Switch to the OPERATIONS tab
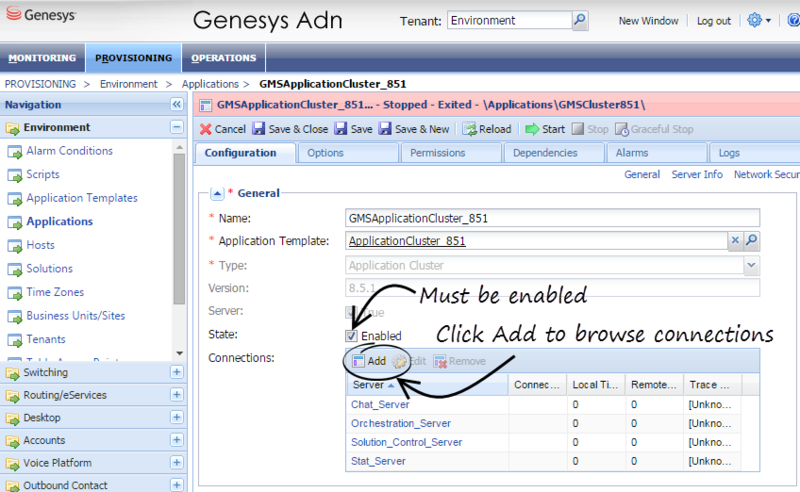This screenshot has width=800, height=492. (x=223, y=58)
